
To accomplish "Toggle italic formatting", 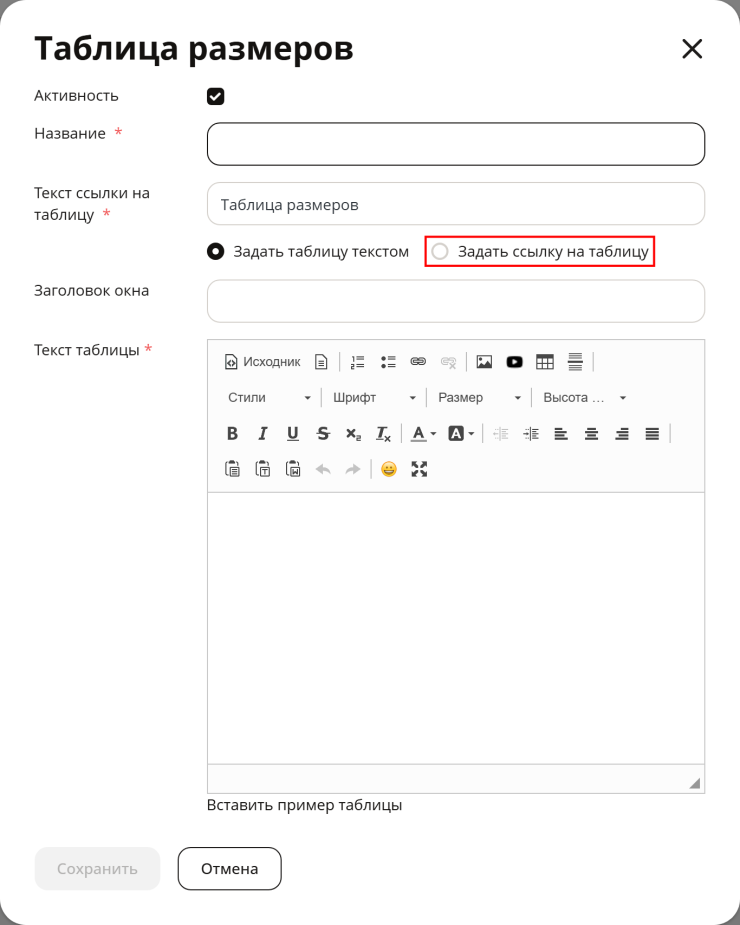I will 263,434.
